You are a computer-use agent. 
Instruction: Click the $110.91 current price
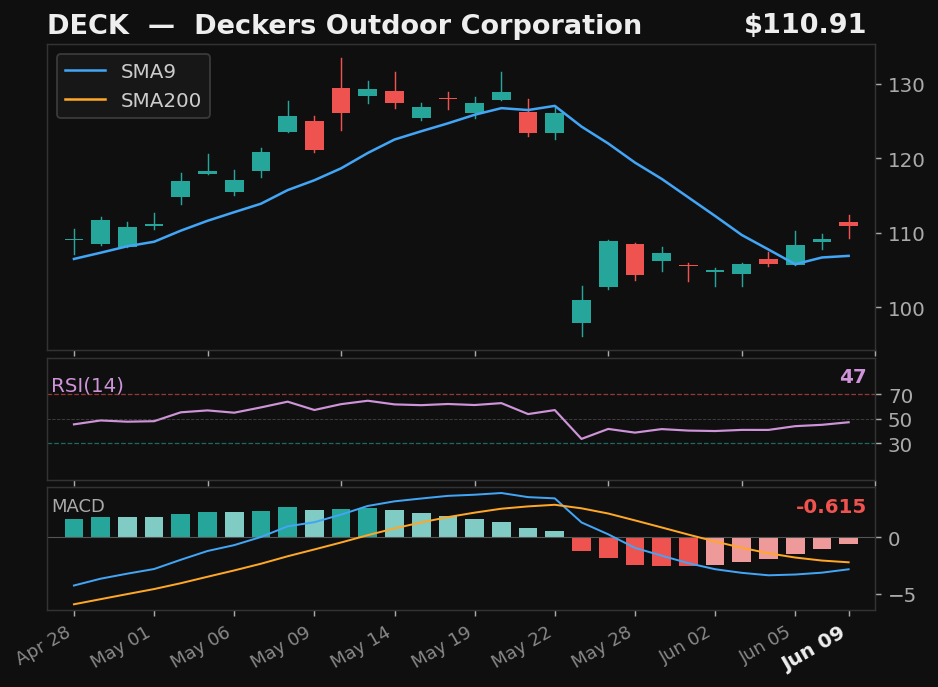point(805,25)
